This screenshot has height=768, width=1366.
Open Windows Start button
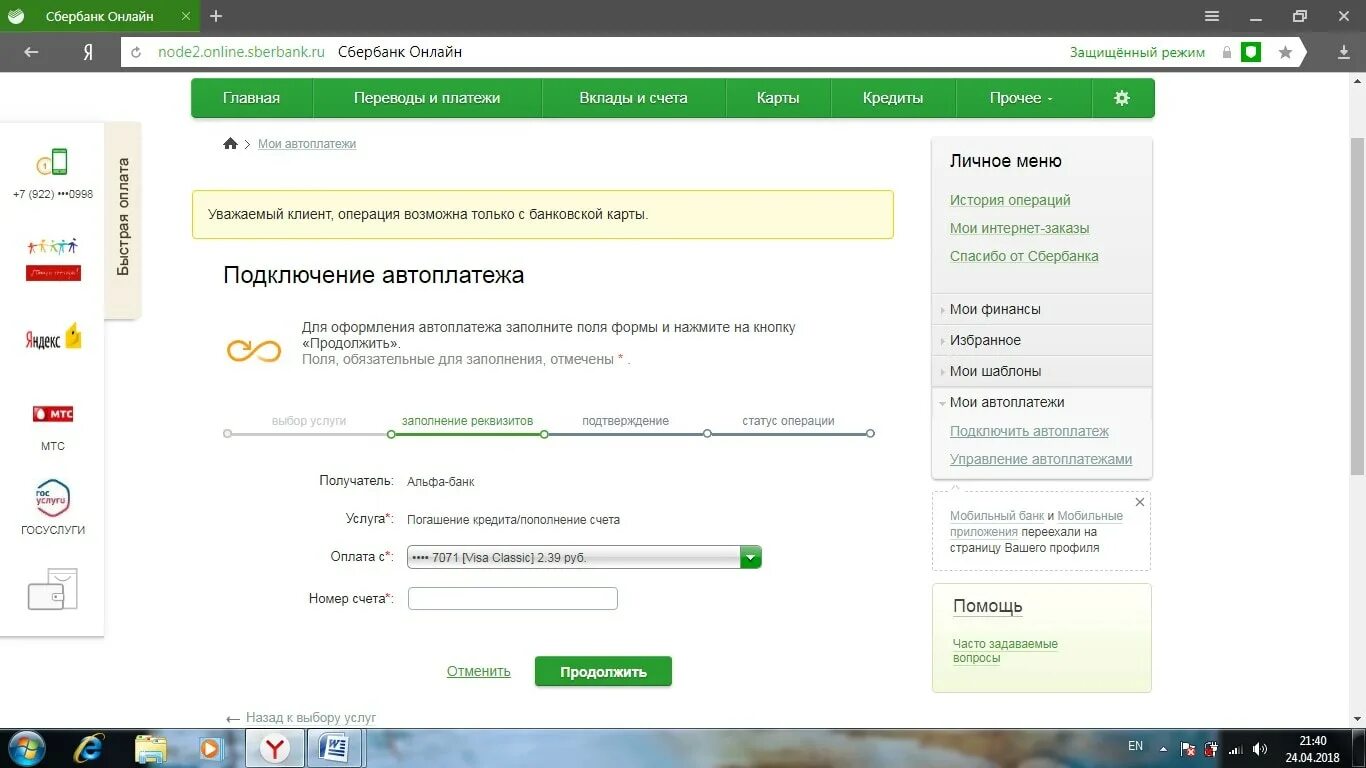click(26, 748)
